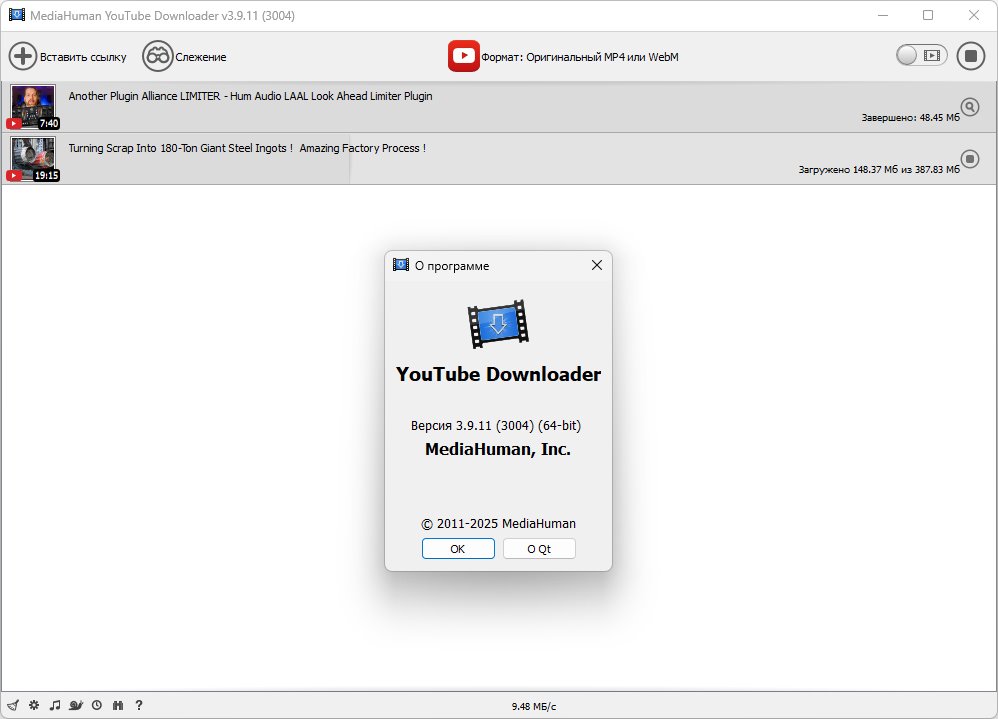
Task: Click the clock scheduler icon
Action: pyautogui.click(x=97, y=705)
